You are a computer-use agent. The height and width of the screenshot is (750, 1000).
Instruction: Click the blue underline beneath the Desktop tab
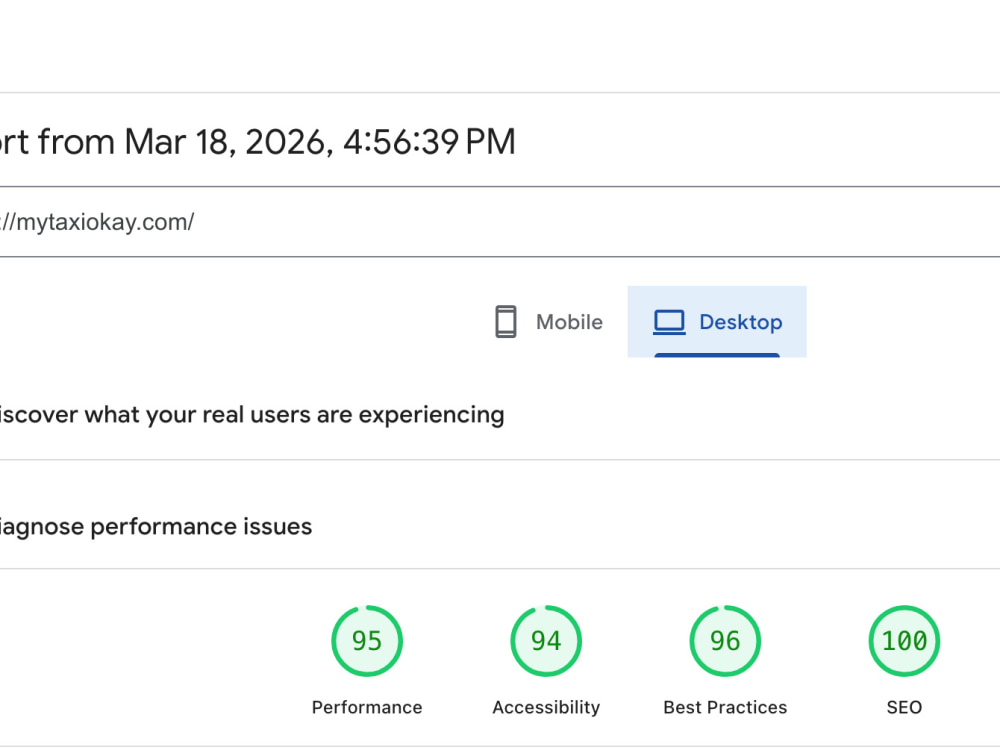717,355
